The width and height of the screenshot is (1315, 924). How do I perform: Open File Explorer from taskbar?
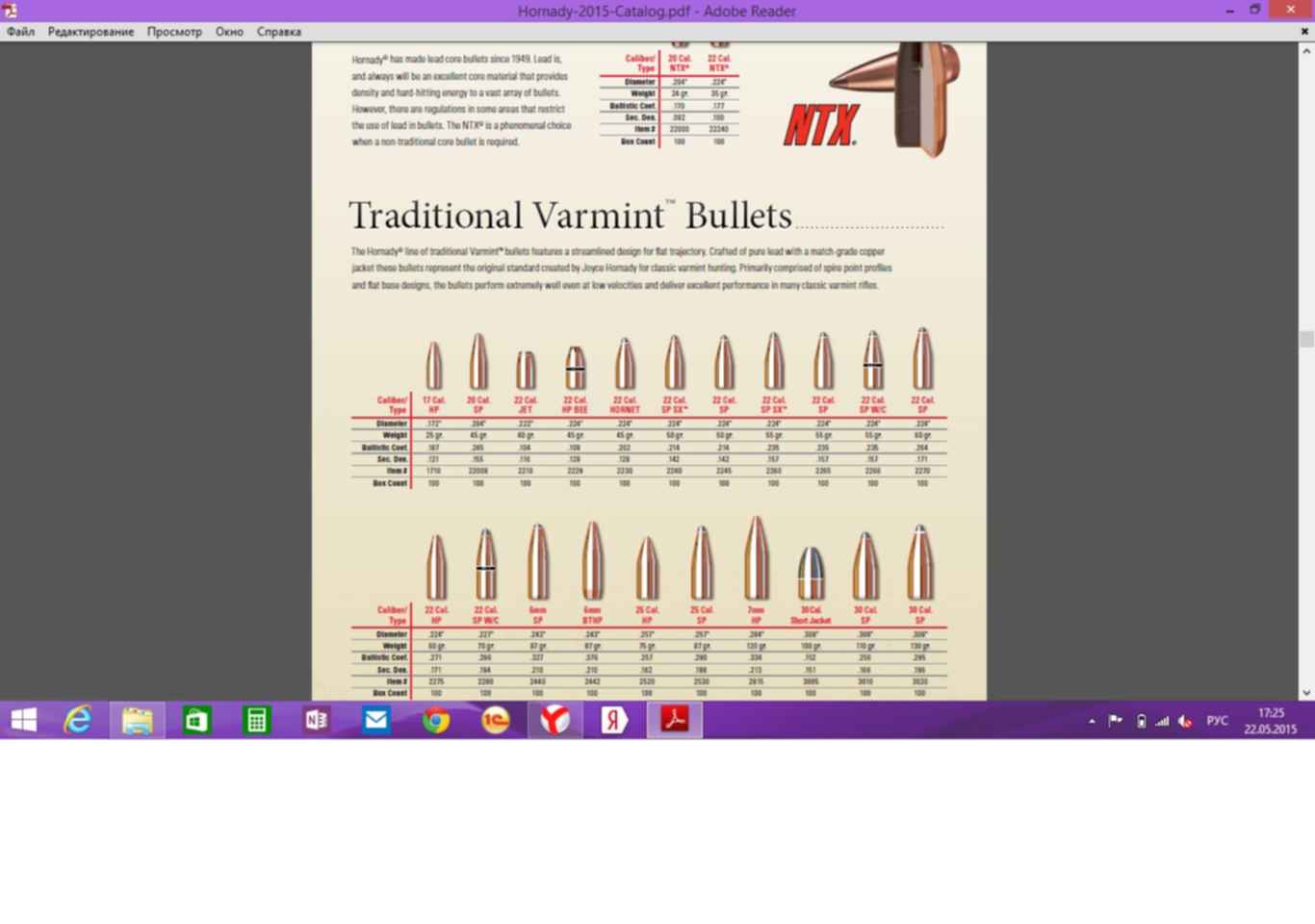click(137, 720)
